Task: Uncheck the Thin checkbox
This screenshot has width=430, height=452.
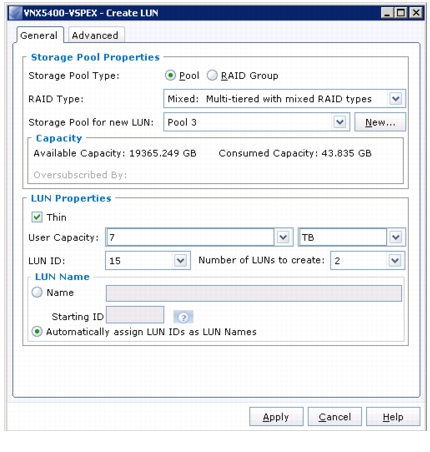Action: tap(37, 217)
